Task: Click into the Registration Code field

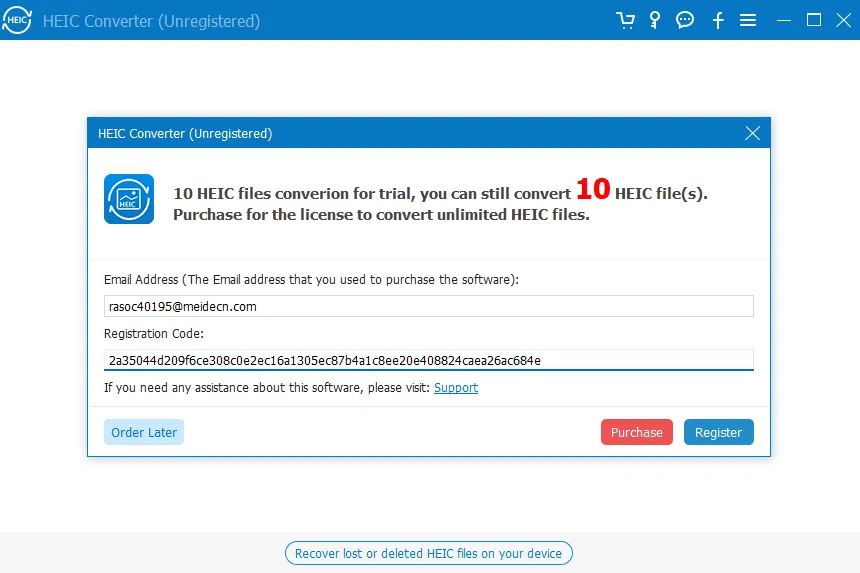Action: pos(428,360)
